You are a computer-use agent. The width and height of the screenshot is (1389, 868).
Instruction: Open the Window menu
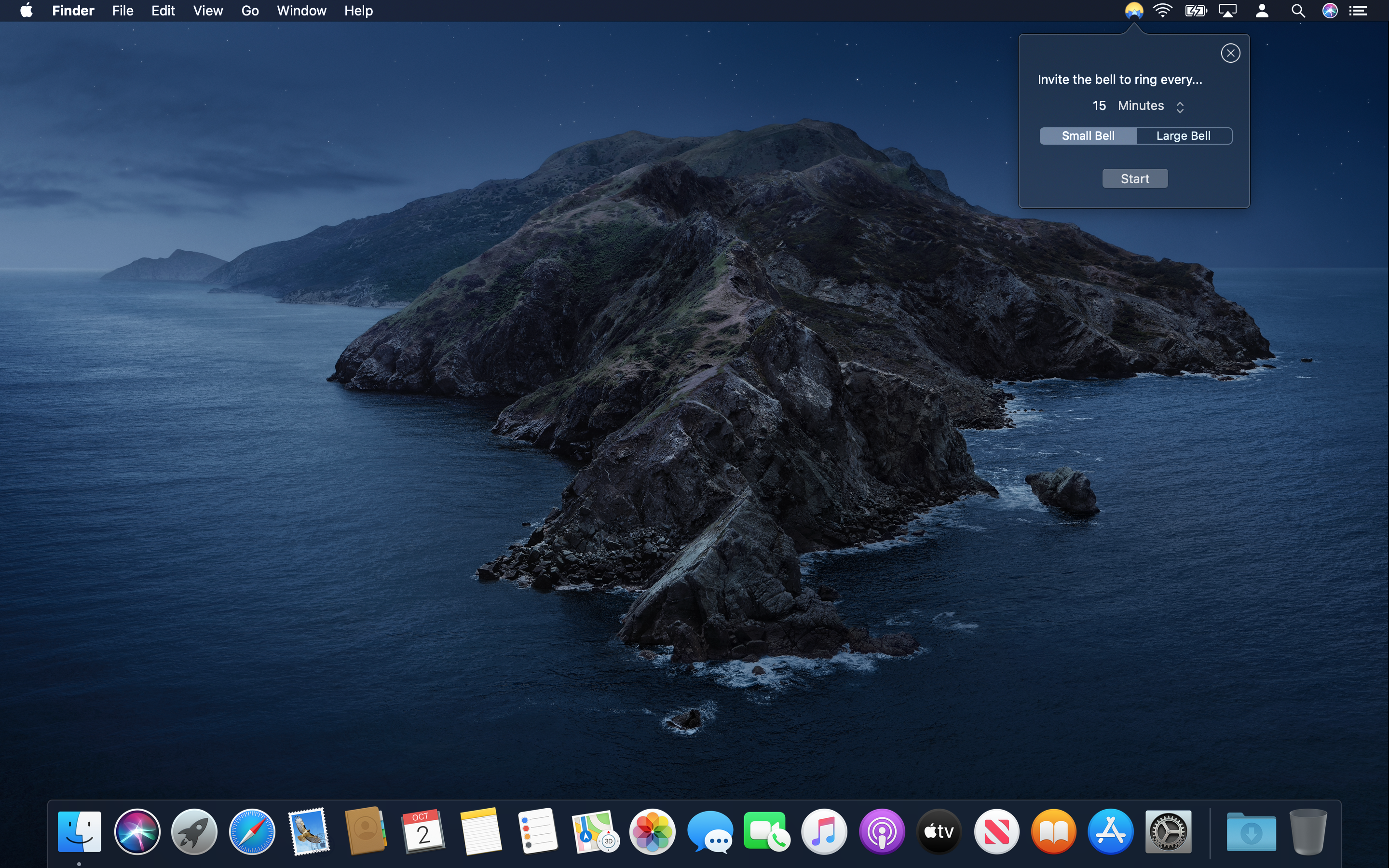pos(301,10)
